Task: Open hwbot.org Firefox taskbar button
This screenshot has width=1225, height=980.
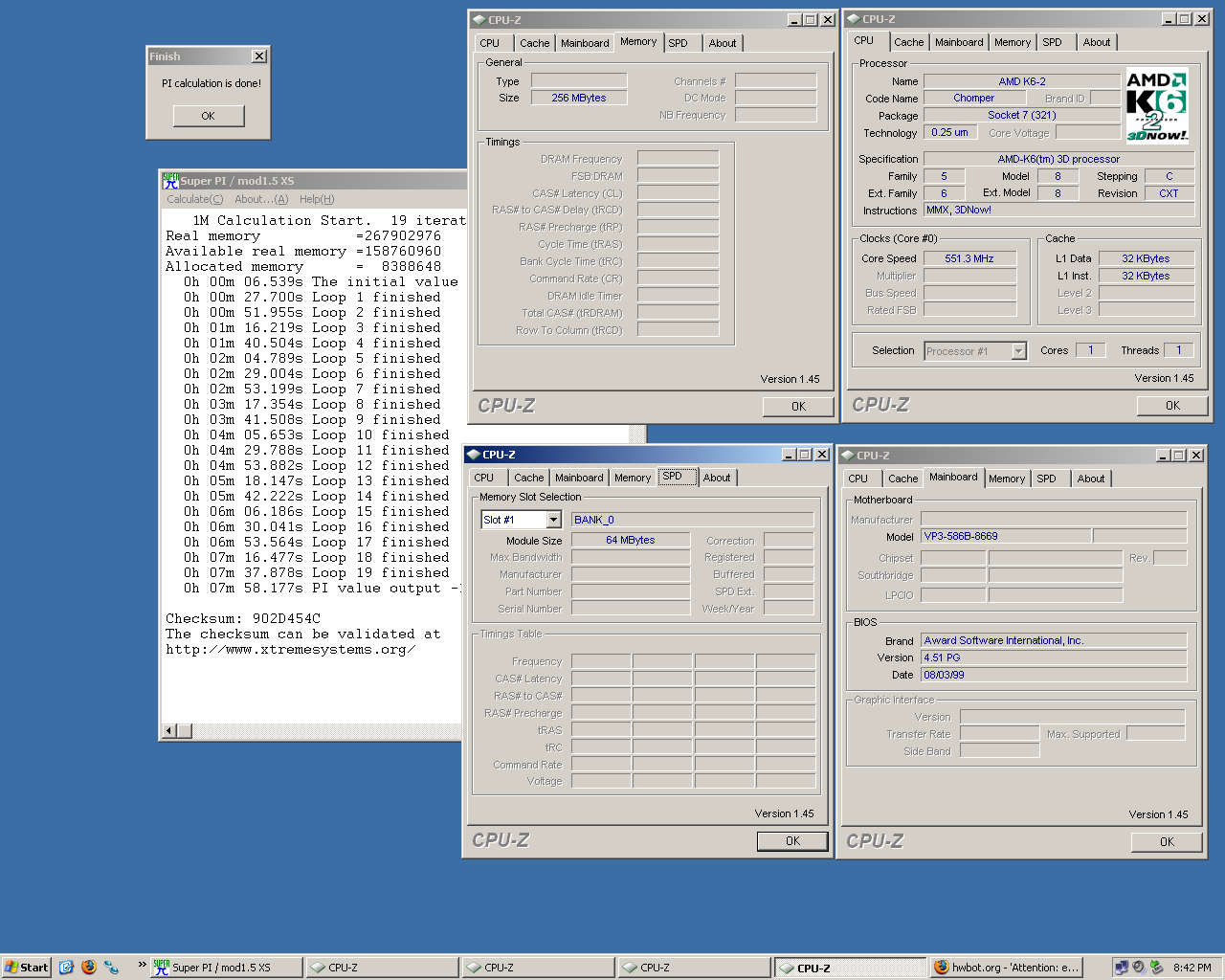Action: 1007,968
